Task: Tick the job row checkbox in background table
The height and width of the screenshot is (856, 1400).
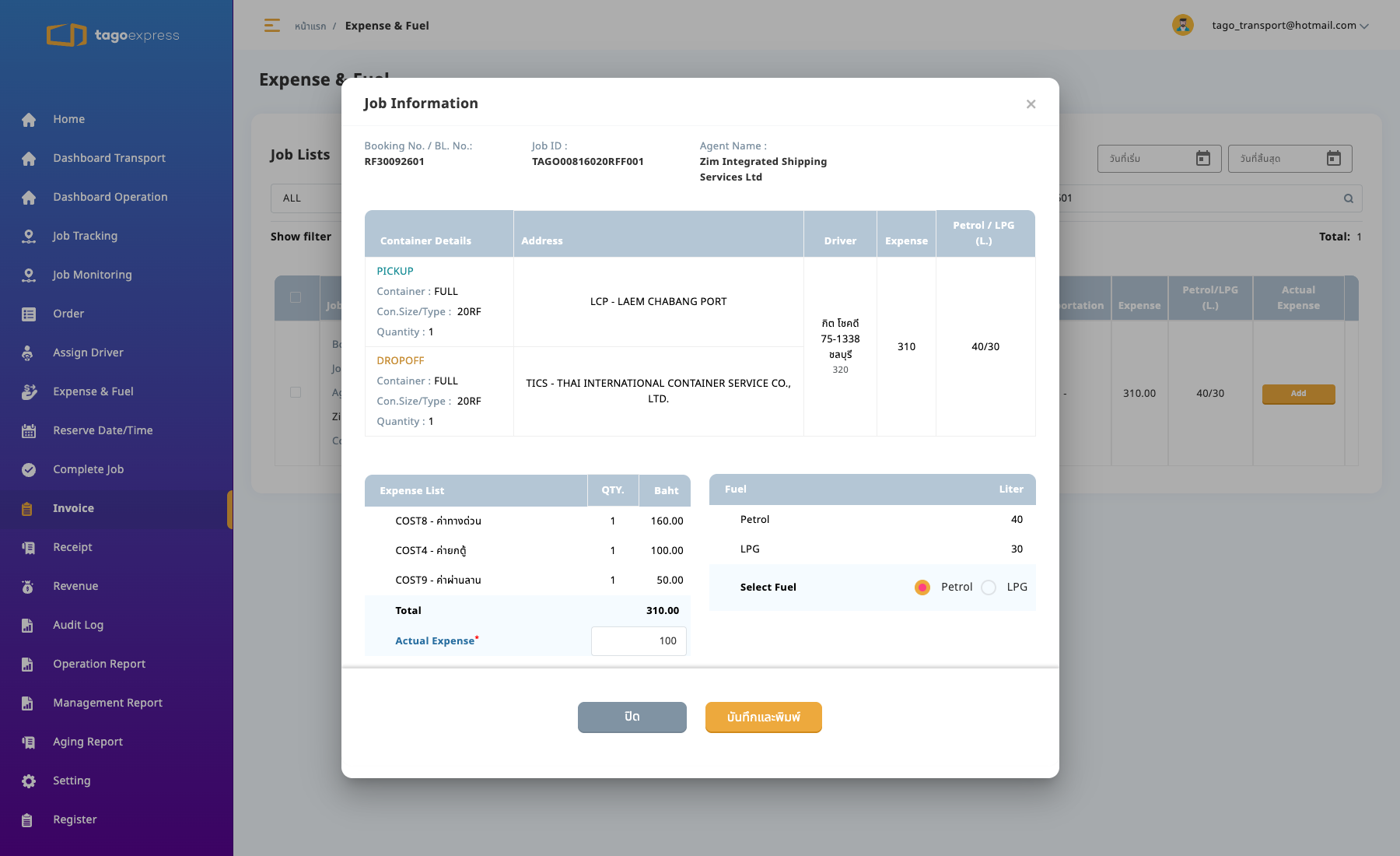Action: (296, 392)
